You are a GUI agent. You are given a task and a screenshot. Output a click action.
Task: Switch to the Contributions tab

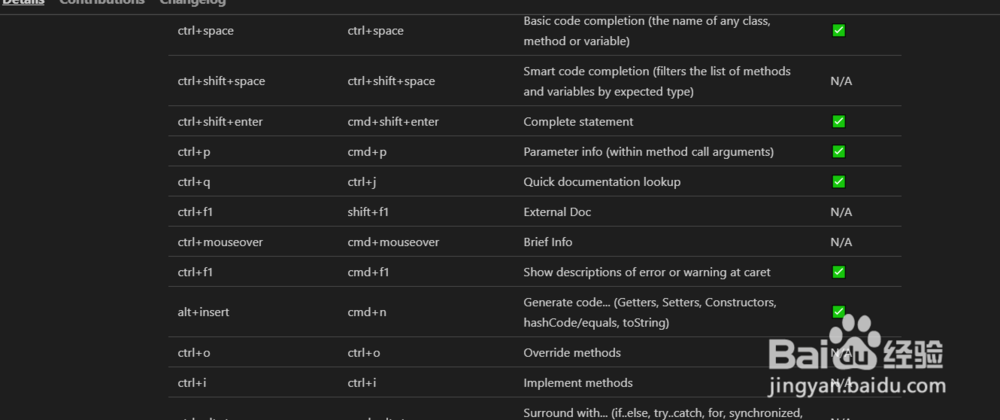click(x=102, y=2)
